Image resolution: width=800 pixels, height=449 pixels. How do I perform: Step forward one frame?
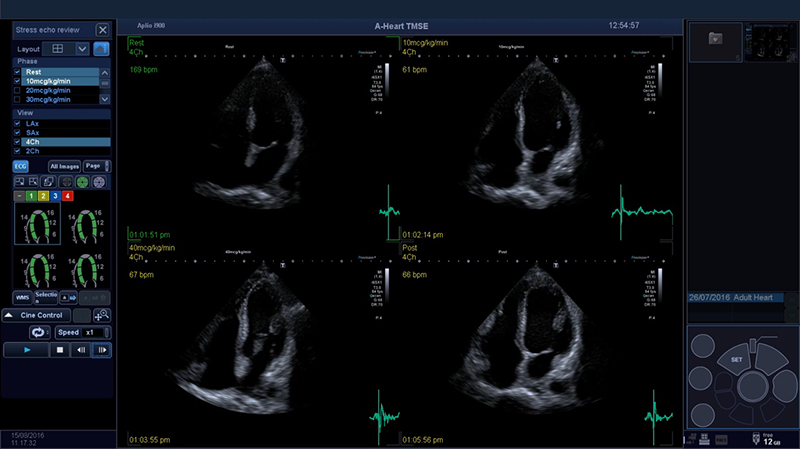click(x=101, y=351)
